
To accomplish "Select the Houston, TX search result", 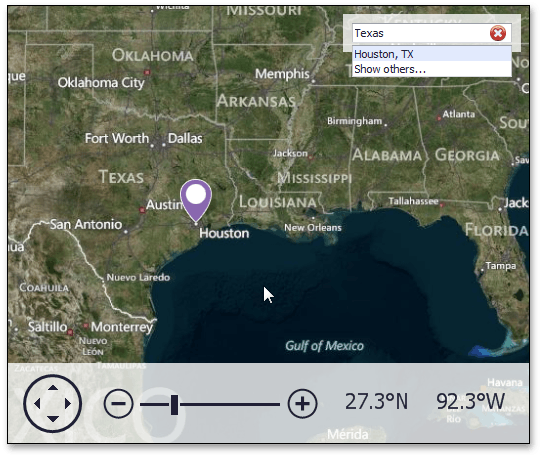I will [x=431, y=54].
